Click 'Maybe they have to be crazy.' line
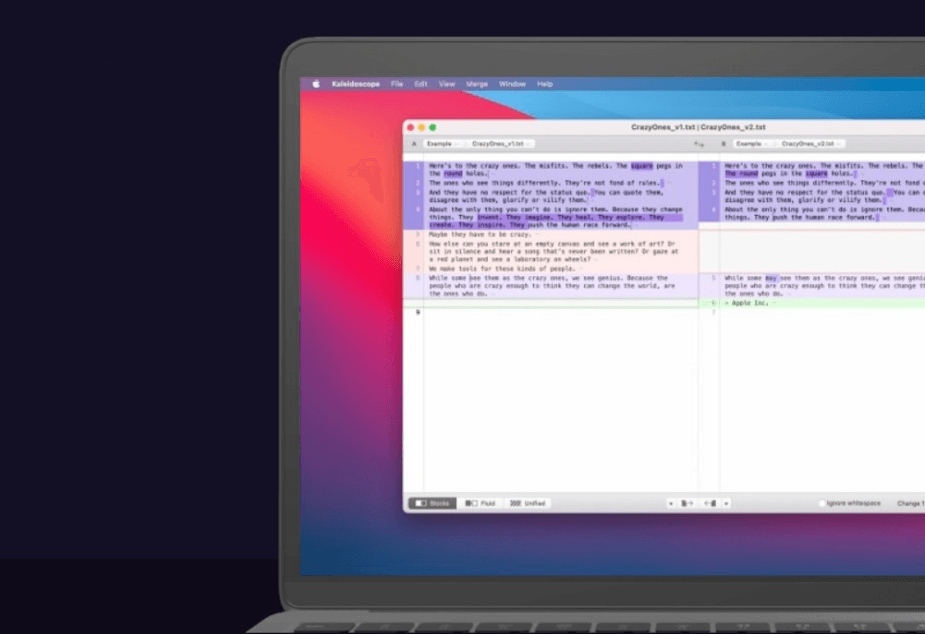 click(480, 234)
